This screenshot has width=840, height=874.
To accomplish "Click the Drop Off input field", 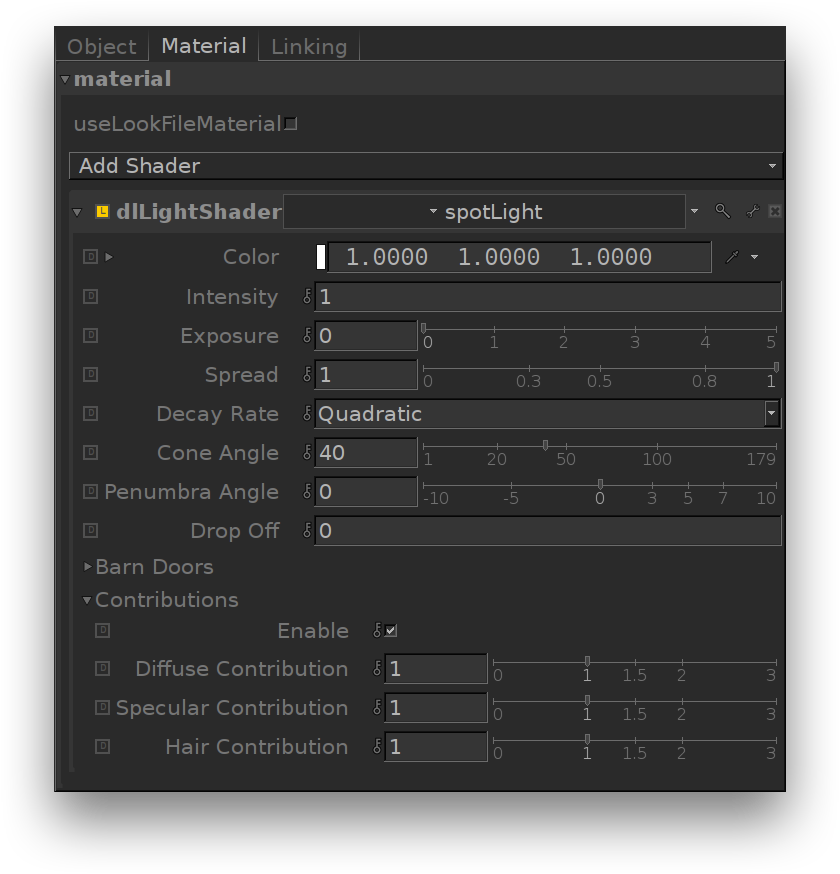I will pyautogui.click(x=547, y=531).
